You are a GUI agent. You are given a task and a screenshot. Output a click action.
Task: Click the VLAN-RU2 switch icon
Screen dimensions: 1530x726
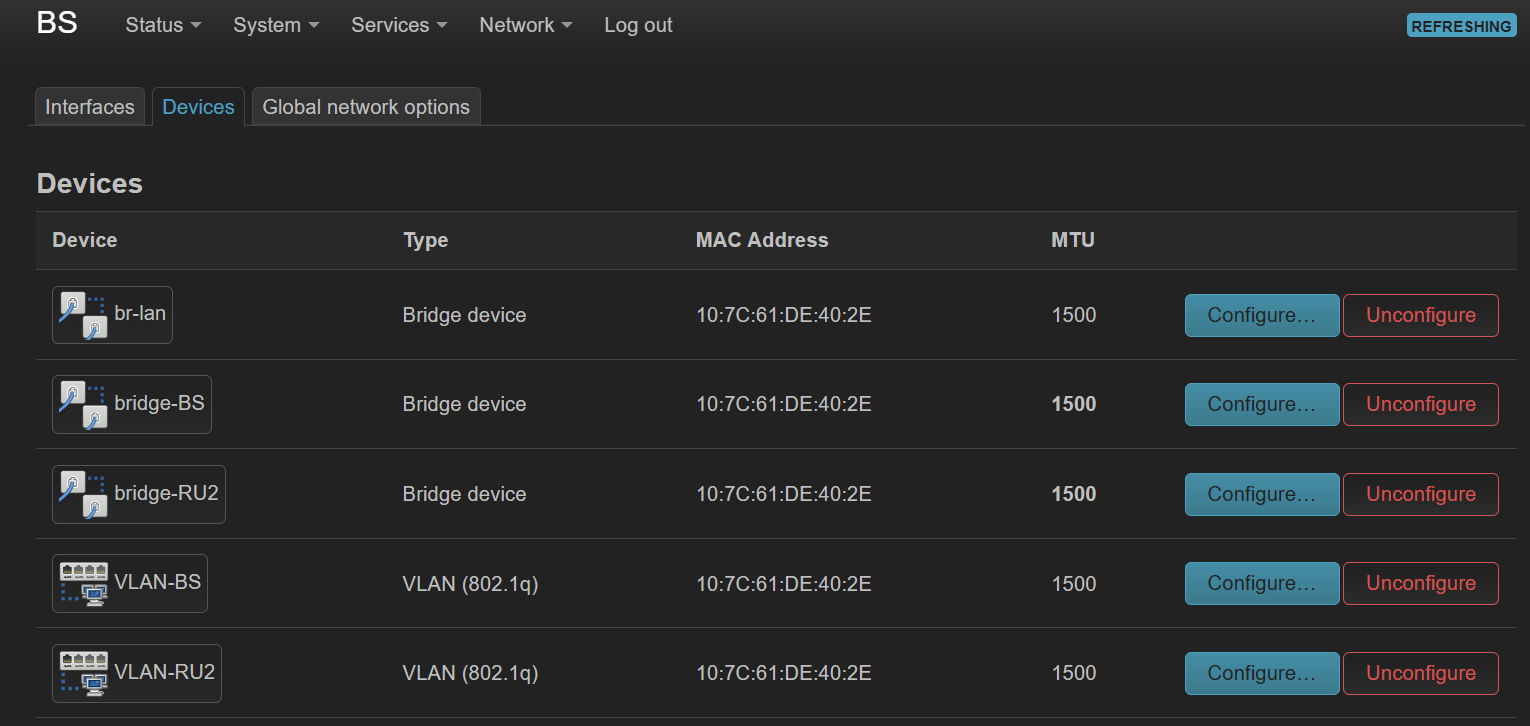pos(83,673)
